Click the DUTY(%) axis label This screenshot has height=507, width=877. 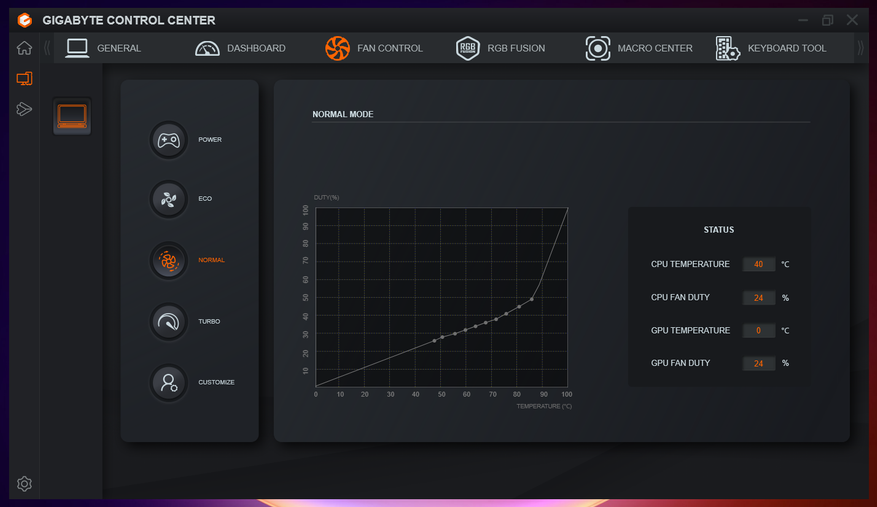pyautogui.click(x=327, y=198)
